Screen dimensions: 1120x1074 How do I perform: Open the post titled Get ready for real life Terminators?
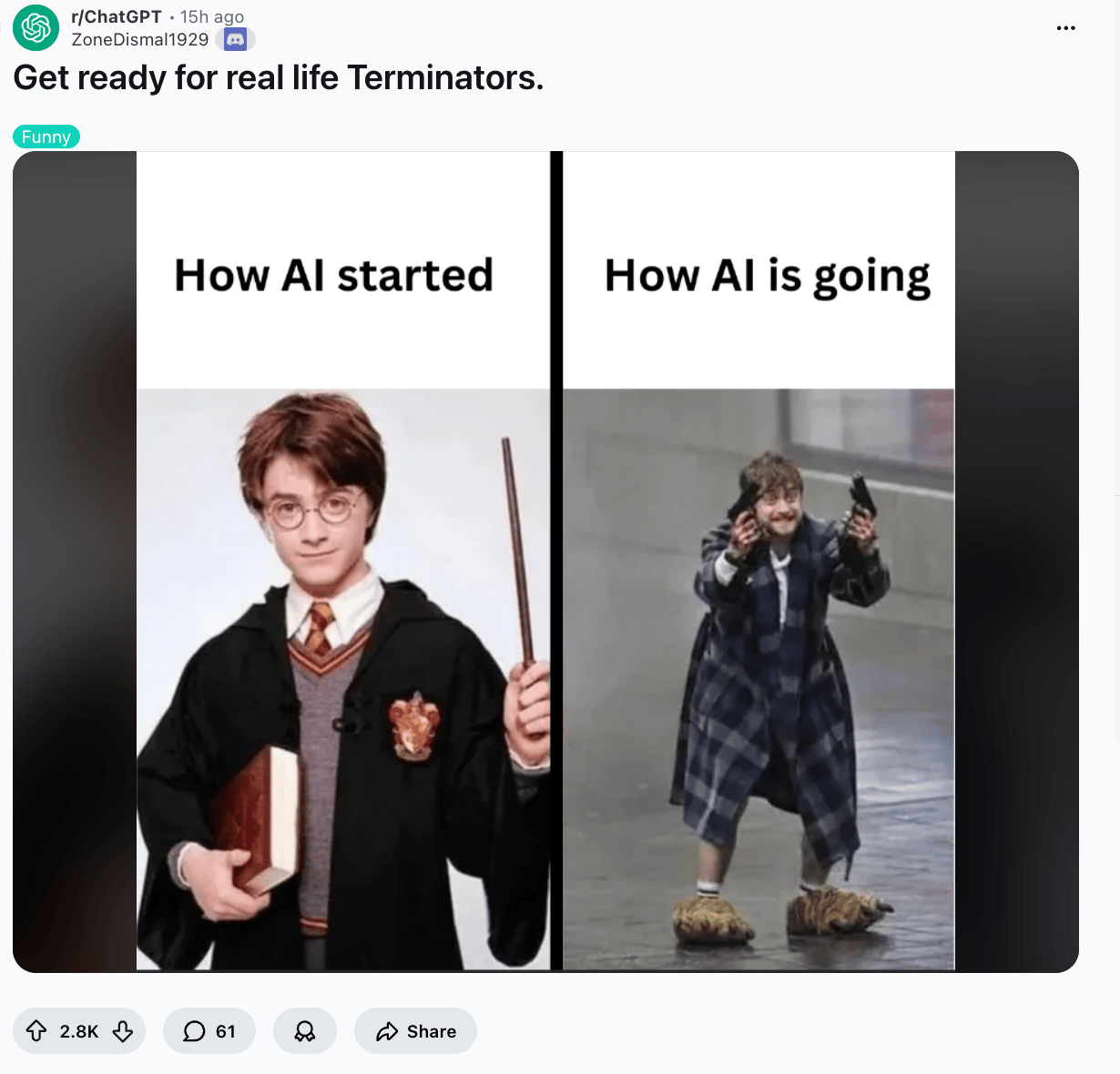coord(279,78)
